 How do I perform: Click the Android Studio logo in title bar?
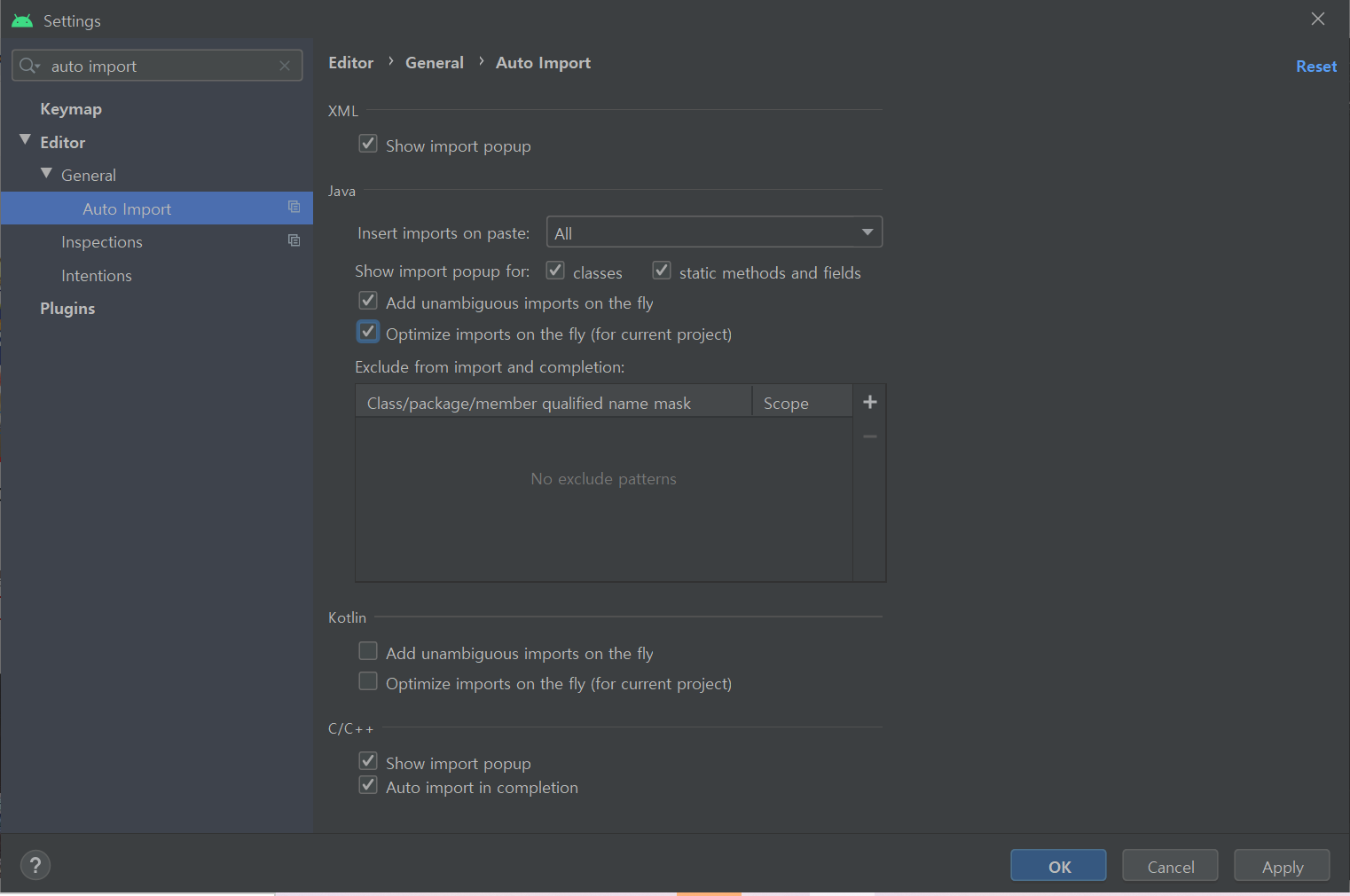(22, 20)
